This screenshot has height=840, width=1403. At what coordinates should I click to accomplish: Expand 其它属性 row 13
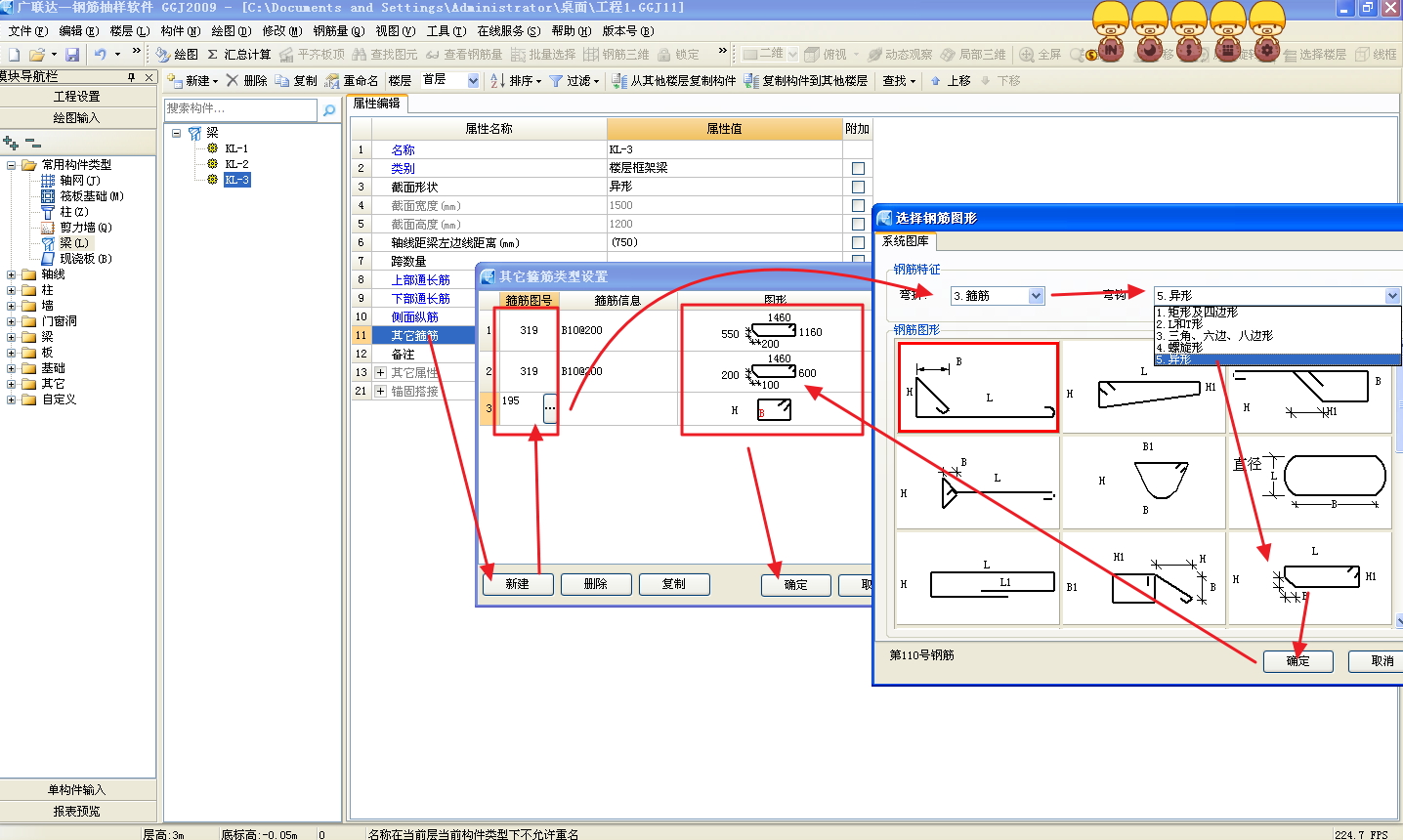(x=381, y=373)
